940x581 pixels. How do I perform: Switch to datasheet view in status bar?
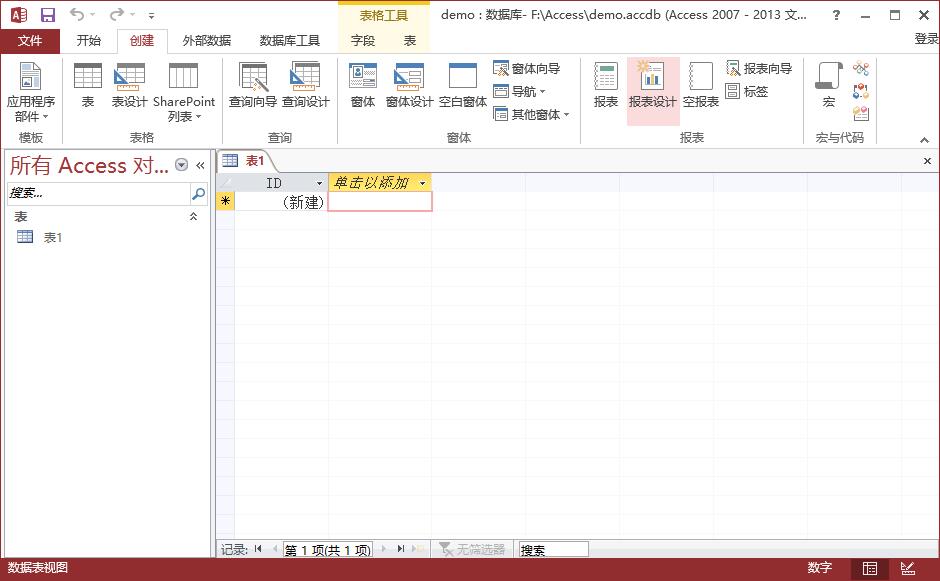pyautogui.click(x=870, y=568)
